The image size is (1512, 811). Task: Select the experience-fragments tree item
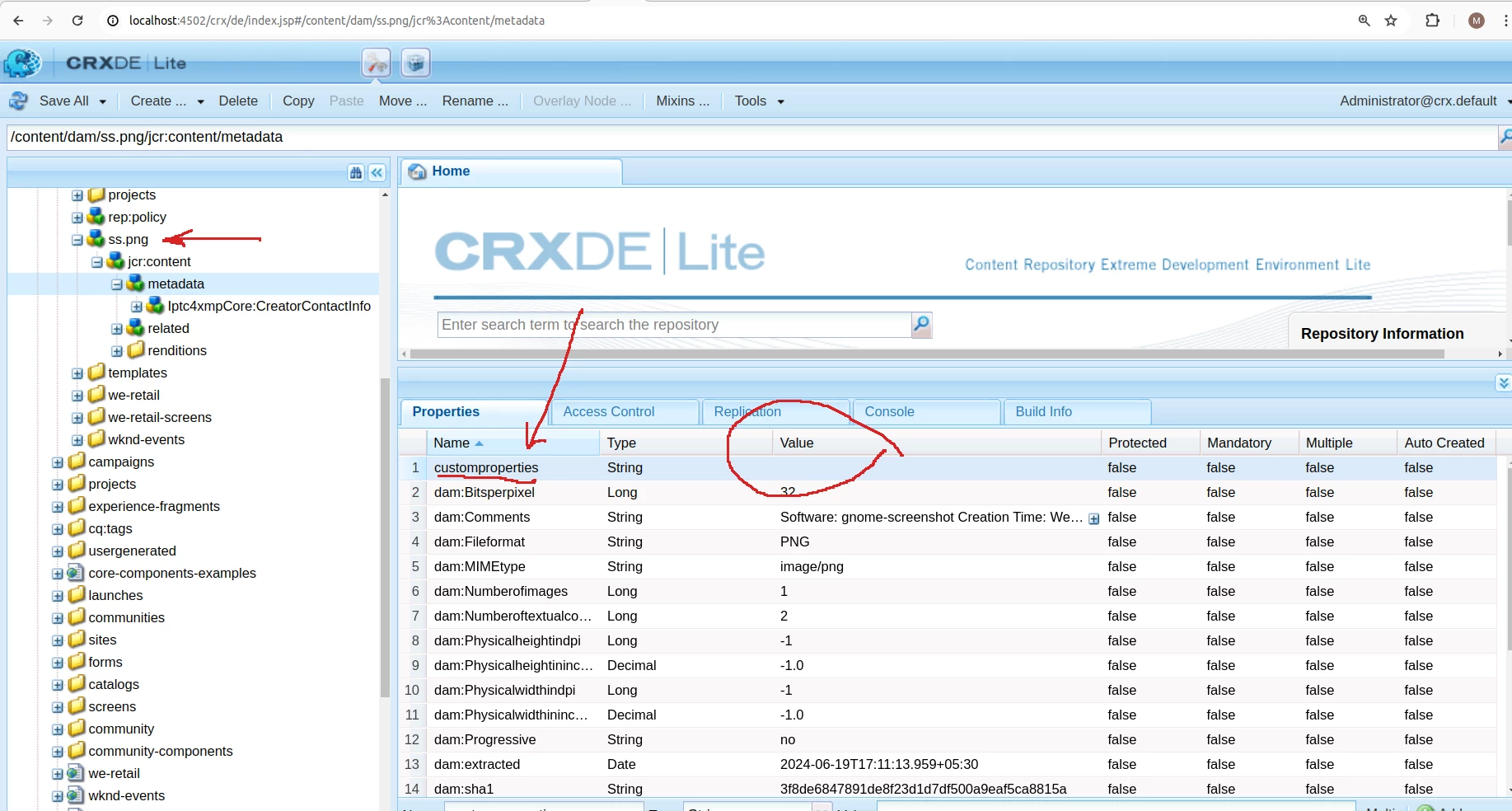click(154, 506)
